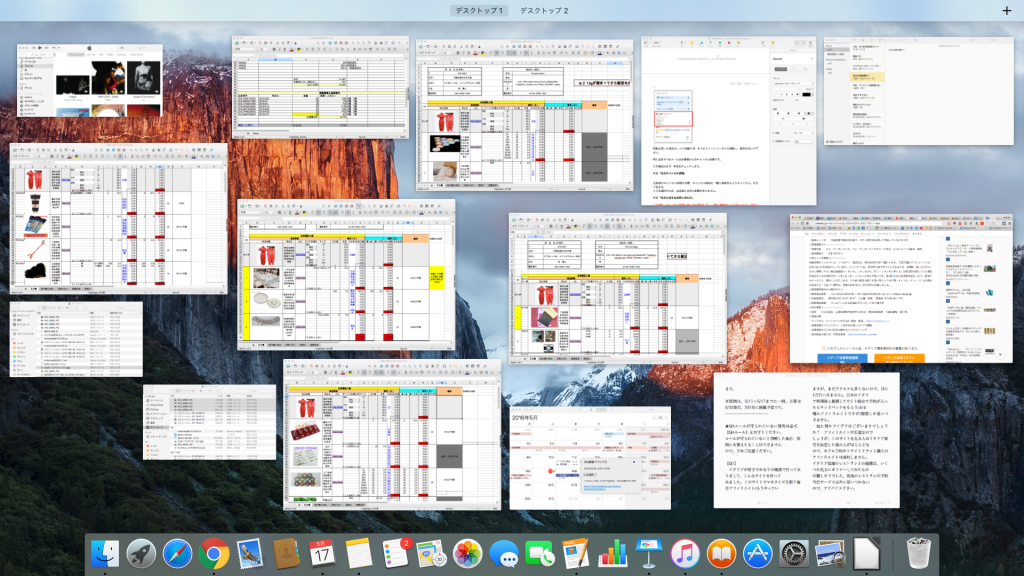Open System Preferences gear icon in Dock
Image resolution: width=1024 pixels, height=576 pixels.
coord(793,554)
